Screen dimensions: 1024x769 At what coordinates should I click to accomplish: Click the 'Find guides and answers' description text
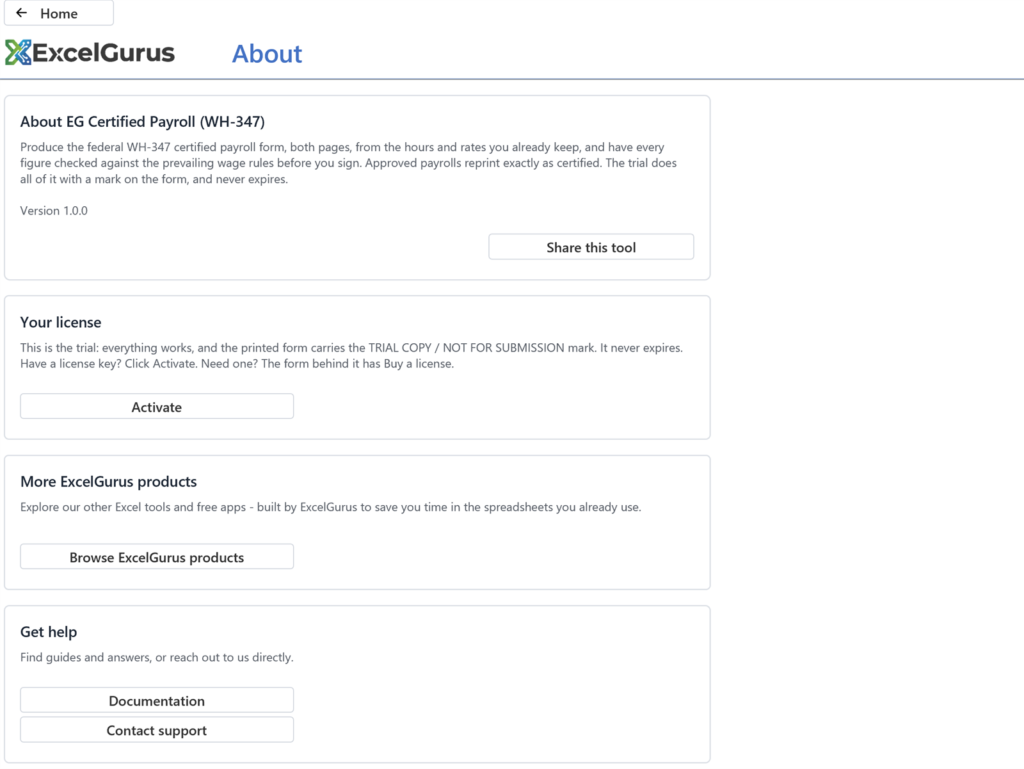tap(157, 657)
